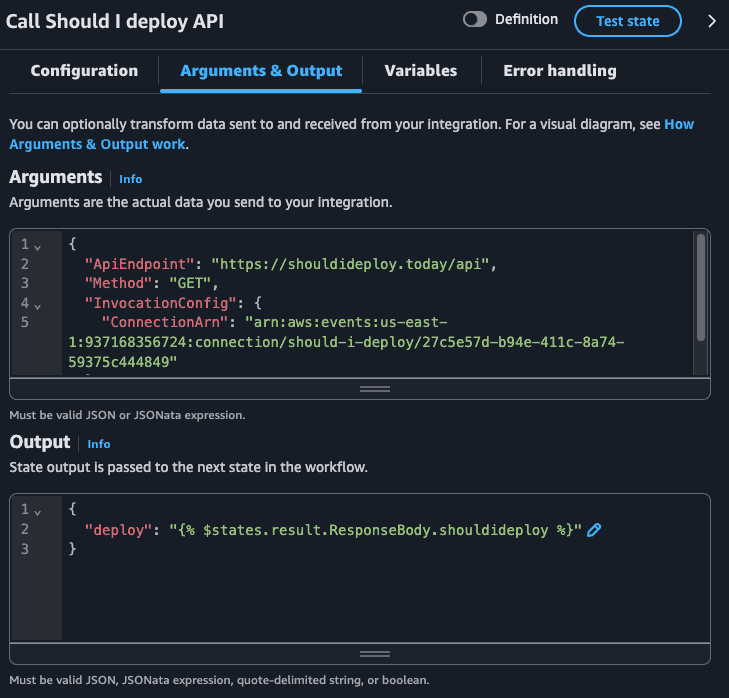Click the "InvocationConfig" key text

tap(160, 303)
